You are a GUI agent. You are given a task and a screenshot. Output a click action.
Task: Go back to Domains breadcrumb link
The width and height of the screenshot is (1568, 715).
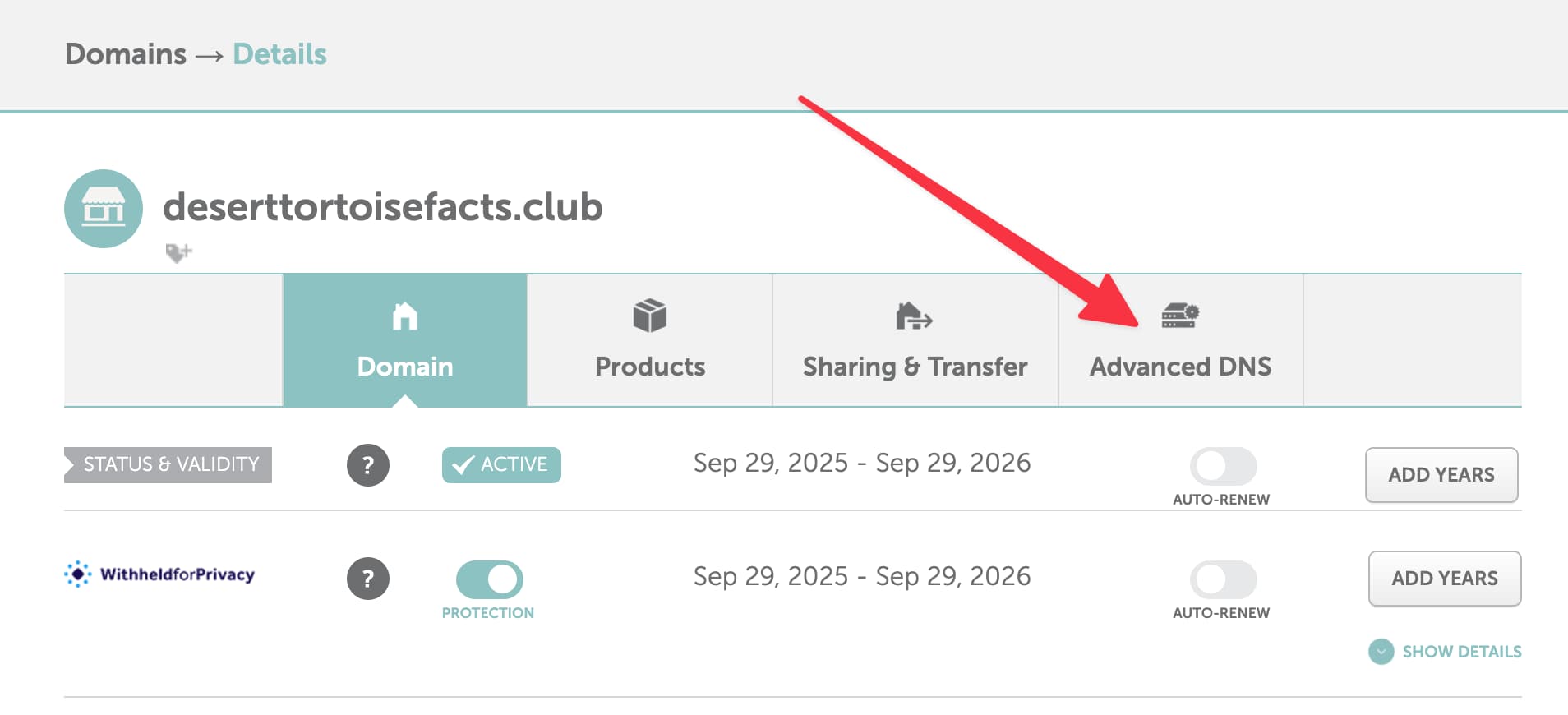pos(126,54)
